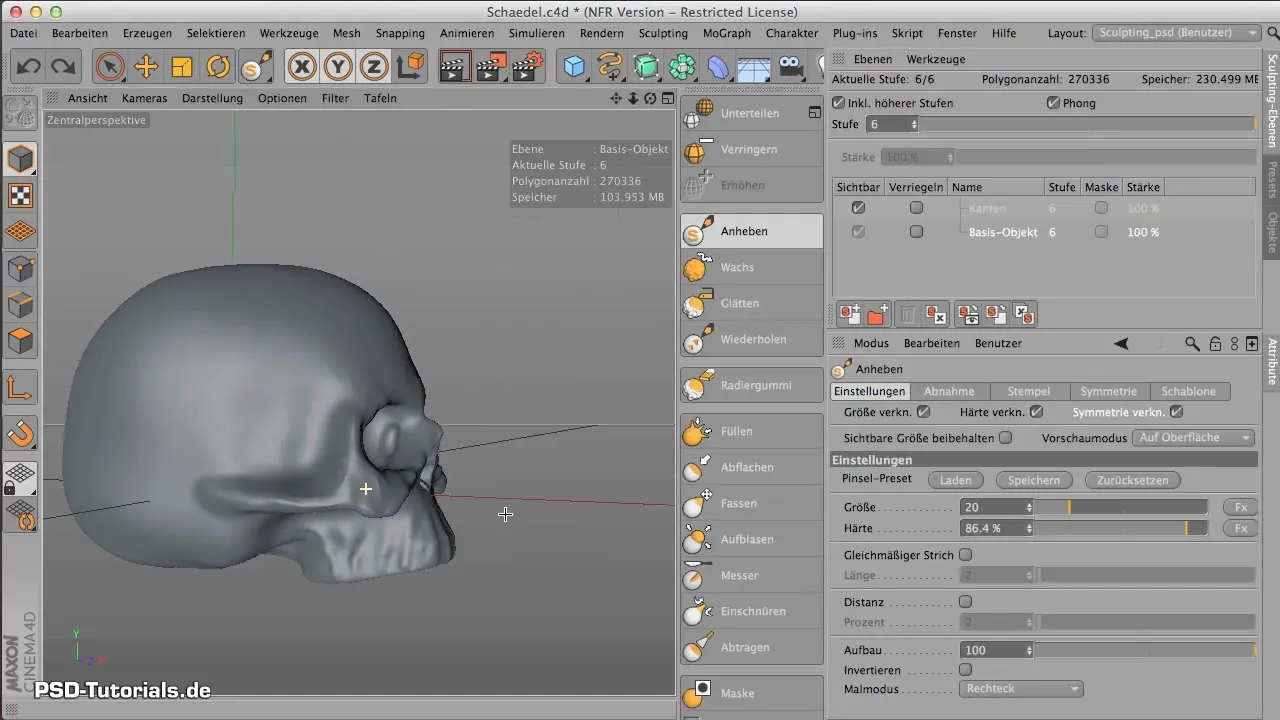Open the Kameras viewport menu
The height and width of the screenshot is (720, 1280).
click(x=144, y=98)
